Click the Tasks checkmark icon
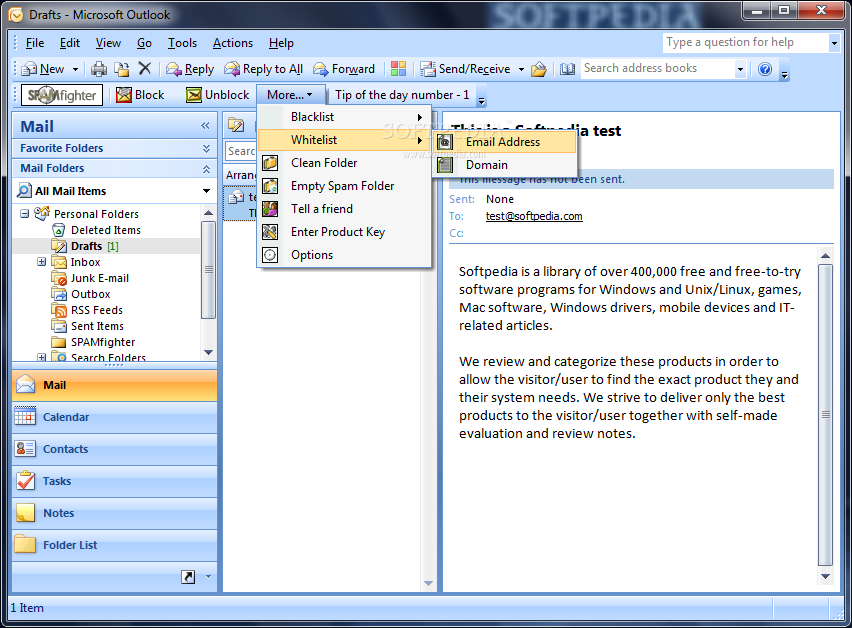Image resolution: width=852 pixels, height=628 pixels. (25, 481)
